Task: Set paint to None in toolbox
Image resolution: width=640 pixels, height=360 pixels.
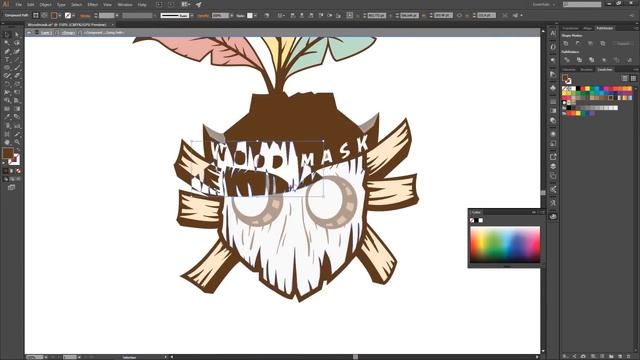Action: tap(18, 171)
